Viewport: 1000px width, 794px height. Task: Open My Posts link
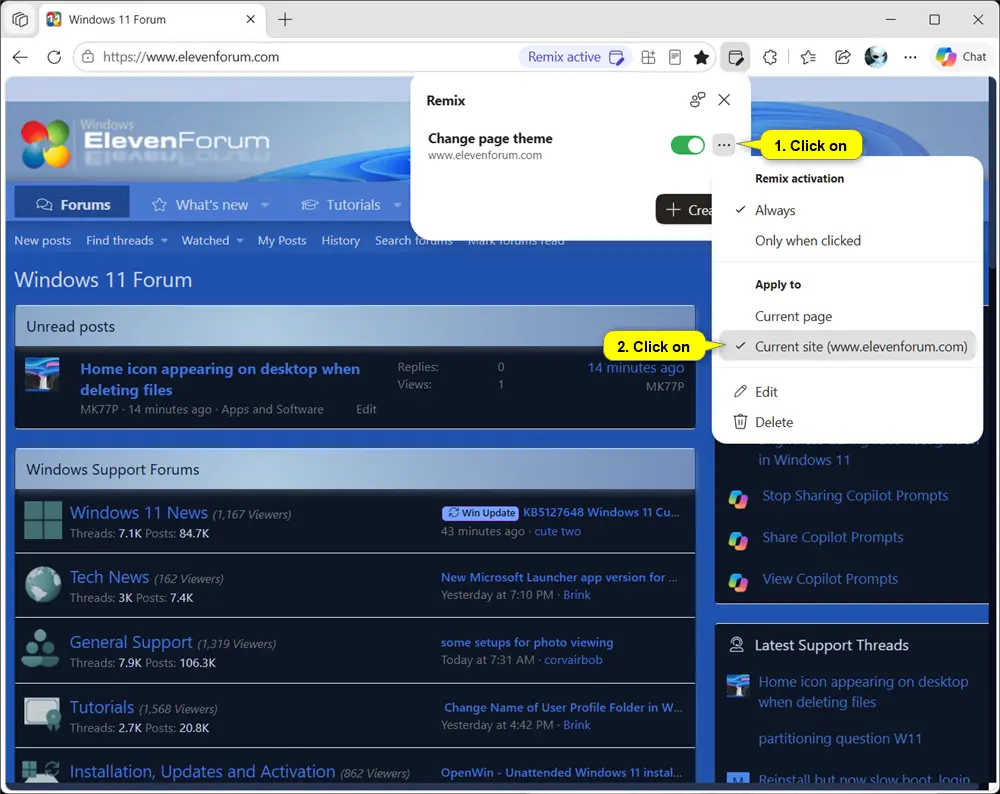click(x=282, y=240)
